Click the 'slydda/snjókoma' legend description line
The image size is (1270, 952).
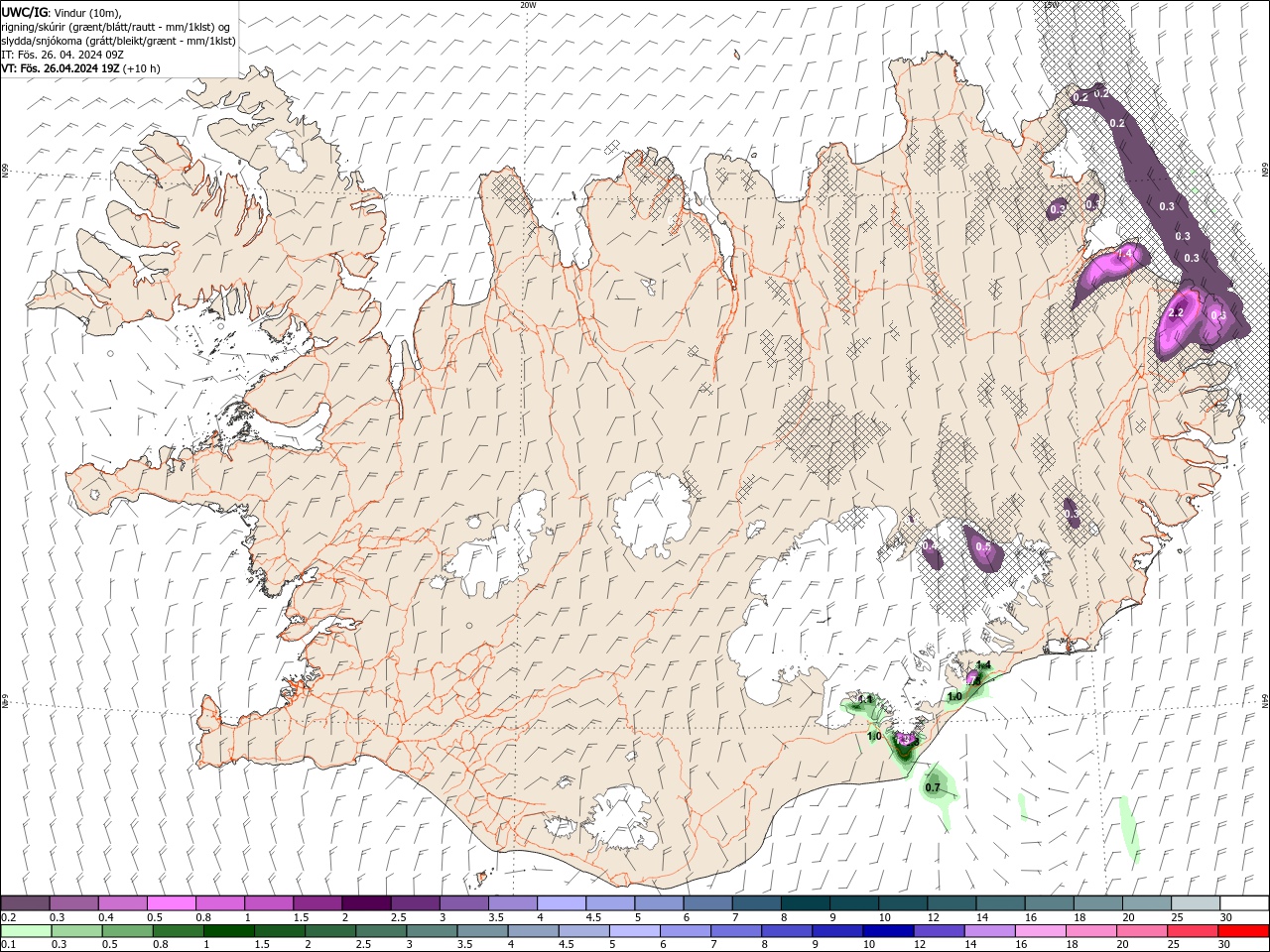[x=118, y=41]
